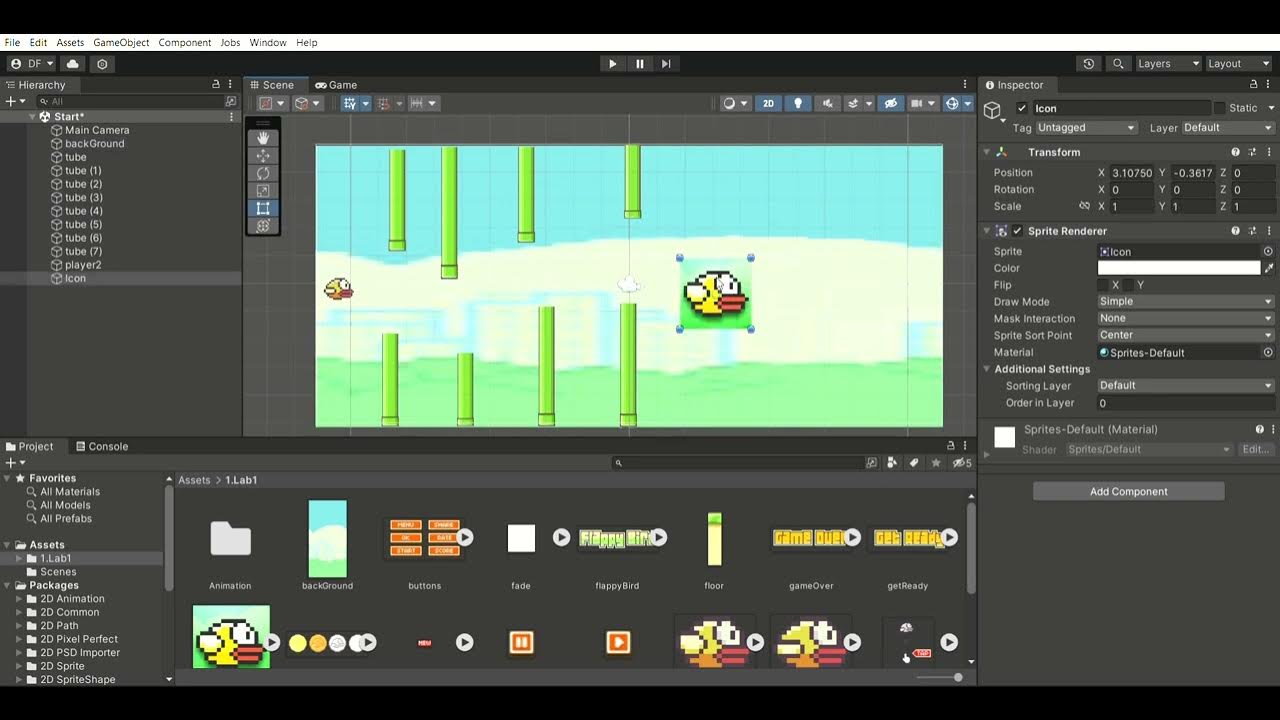The width and height of the screenshot is (1280, 720).
Task: Toggle Gizmos in Scene toolbar
Action: [x=953, y=103]
